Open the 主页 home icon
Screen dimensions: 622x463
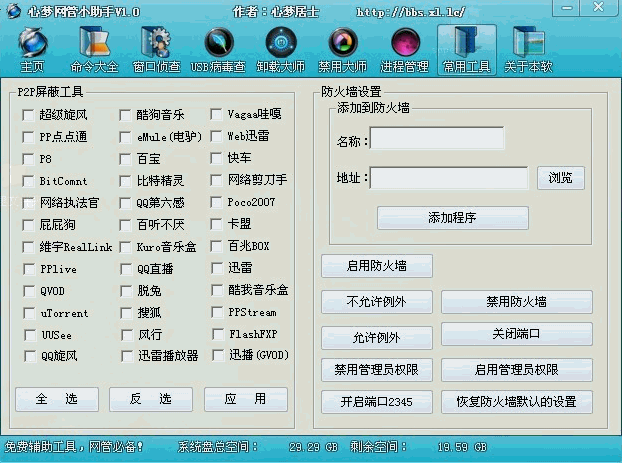coord(32,50)
